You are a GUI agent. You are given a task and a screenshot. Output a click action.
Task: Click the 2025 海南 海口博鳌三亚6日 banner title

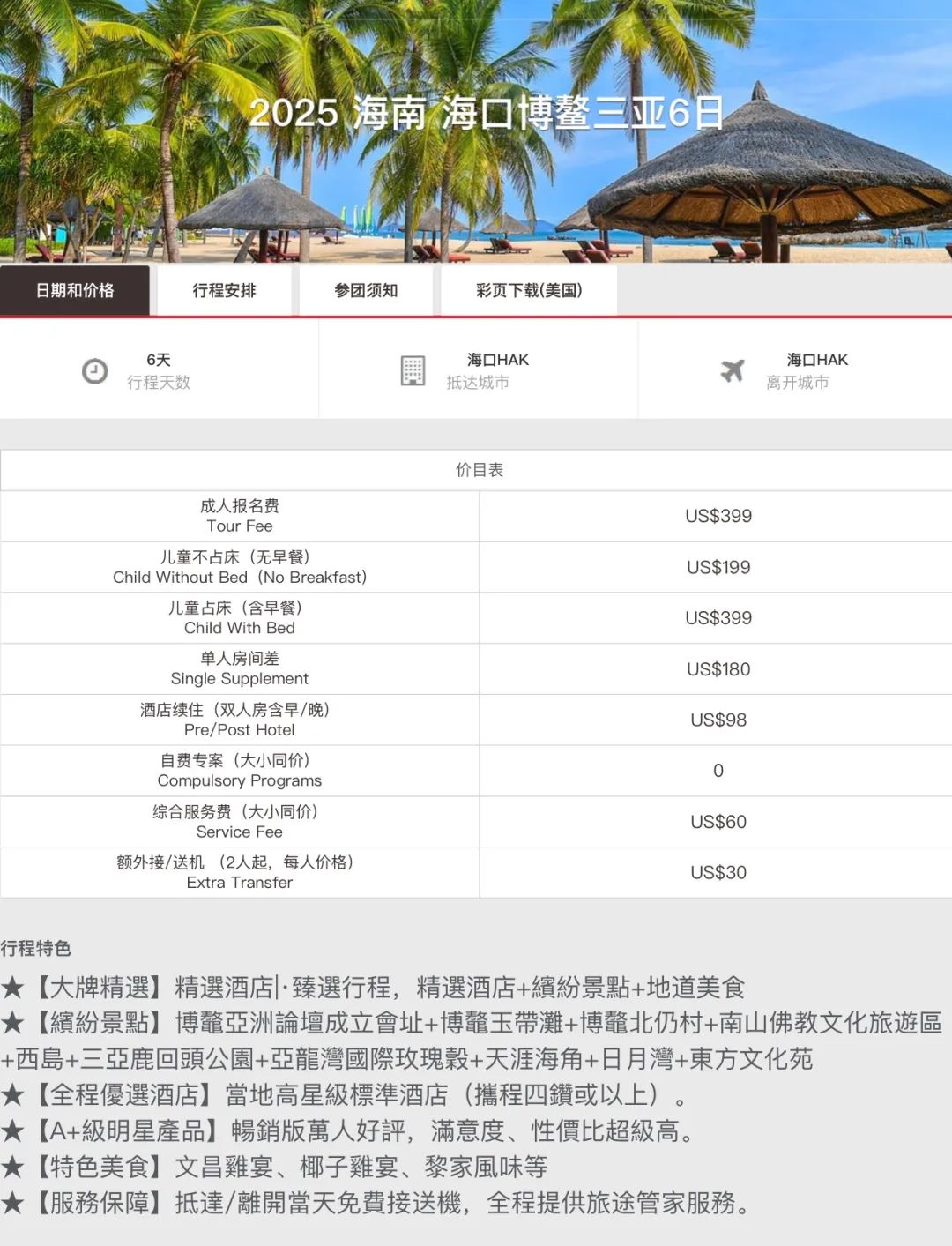(x=487, y=113)
